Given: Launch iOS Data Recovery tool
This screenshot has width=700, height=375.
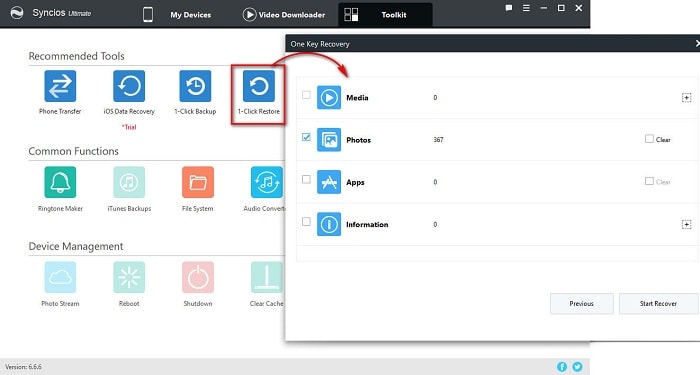Looking at the screenshot, I should click(x=129, y=86).
